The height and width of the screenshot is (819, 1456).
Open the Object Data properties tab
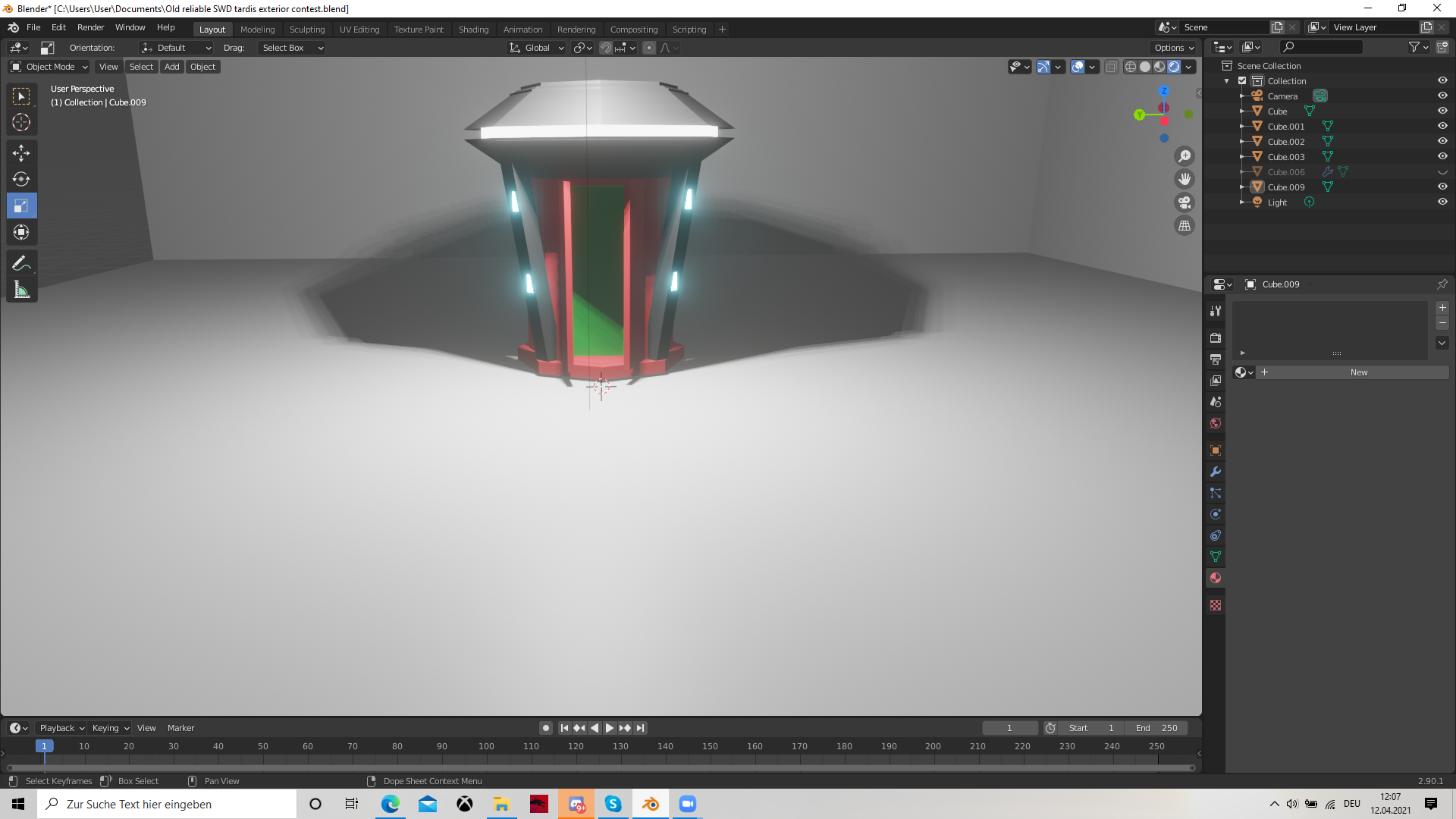(1216, 557)
